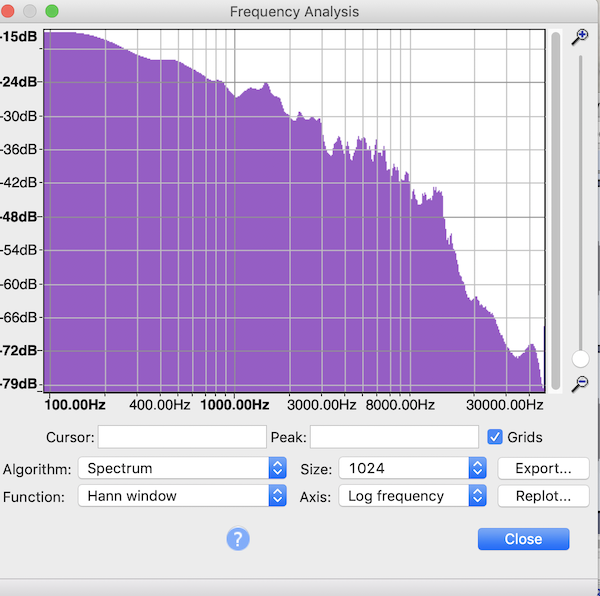This screenshot has height=596, width=600.
Task: Click the 1000.00Hz axis label
Action: tap(235, 405)
